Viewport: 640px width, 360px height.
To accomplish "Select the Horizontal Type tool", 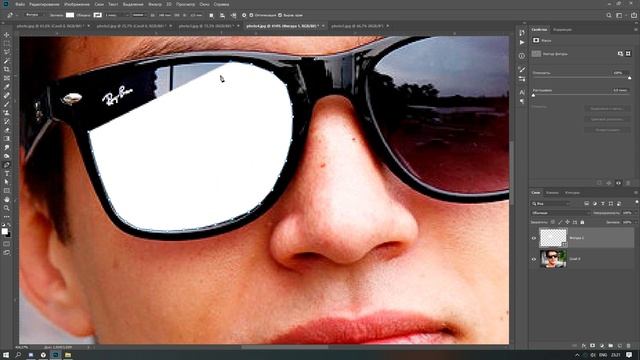I will click(7, 173).
